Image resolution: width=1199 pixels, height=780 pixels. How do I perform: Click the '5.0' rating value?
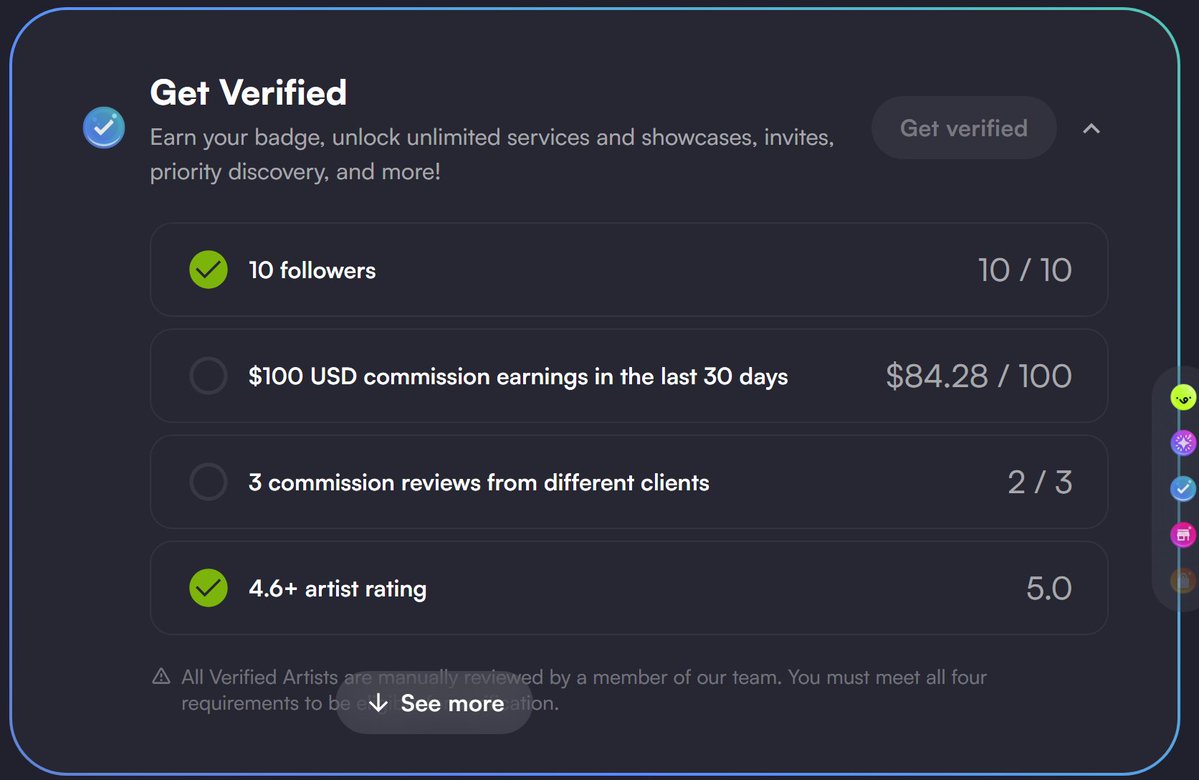[1049, 588]
